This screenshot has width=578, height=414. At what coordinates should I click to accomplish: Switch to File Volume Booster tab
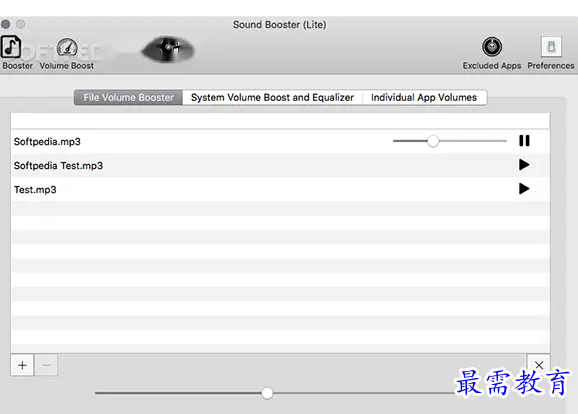[x=128, y=97]
